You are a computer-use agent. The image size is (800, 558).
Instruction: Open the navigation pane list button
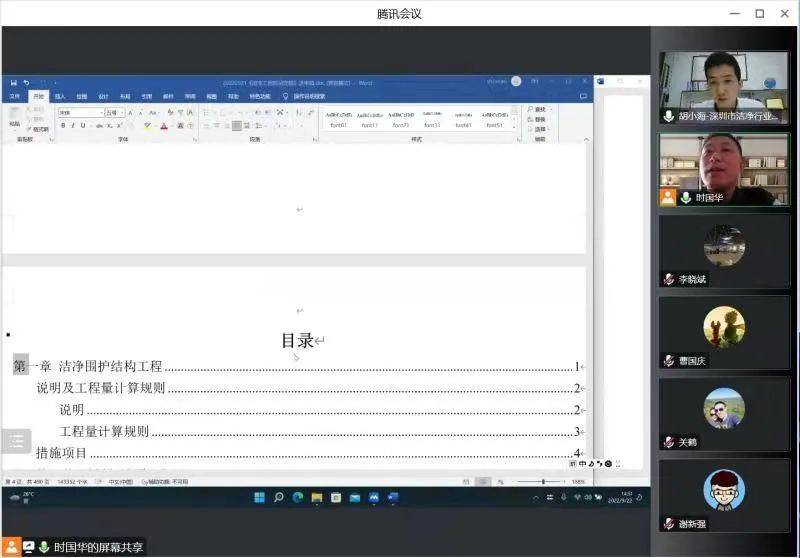click(16, 441)
